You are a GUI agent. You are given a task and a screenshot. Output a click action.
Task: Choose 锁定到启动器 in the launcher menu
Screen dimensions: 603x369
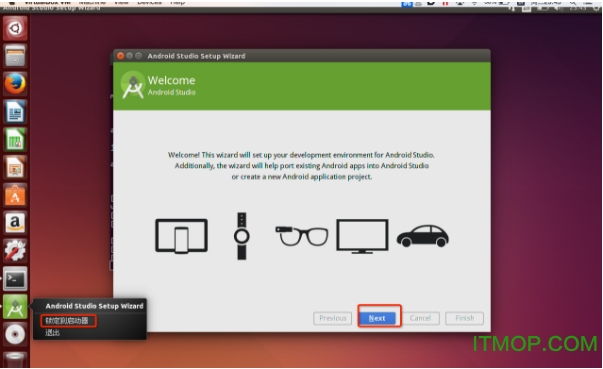point(67,321)
